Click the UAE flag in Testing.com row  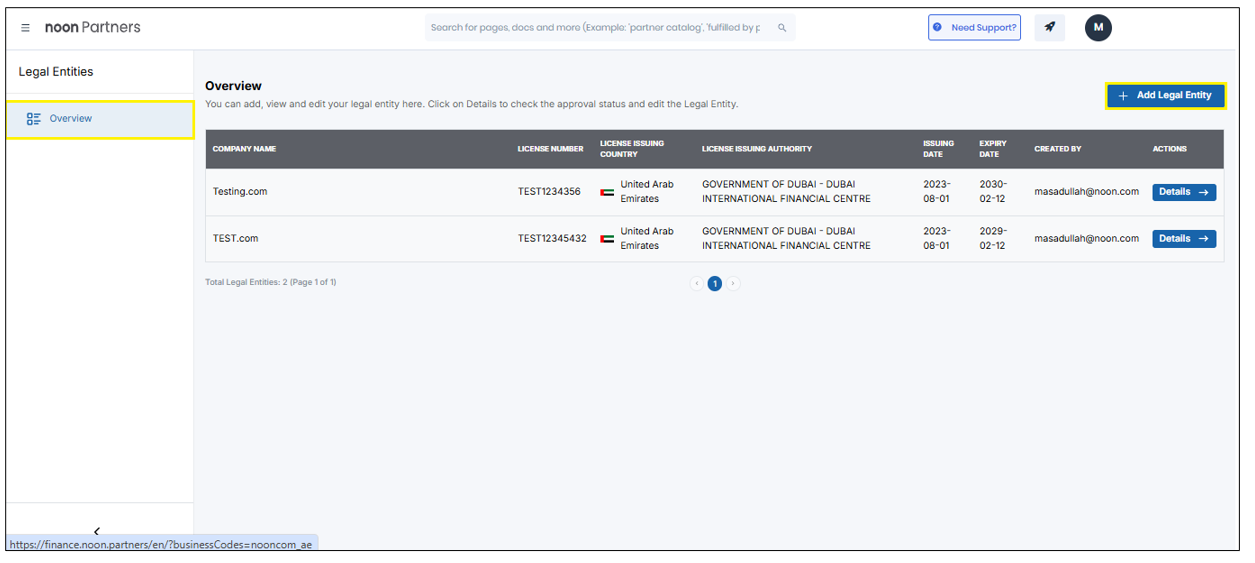pos(607,192)
